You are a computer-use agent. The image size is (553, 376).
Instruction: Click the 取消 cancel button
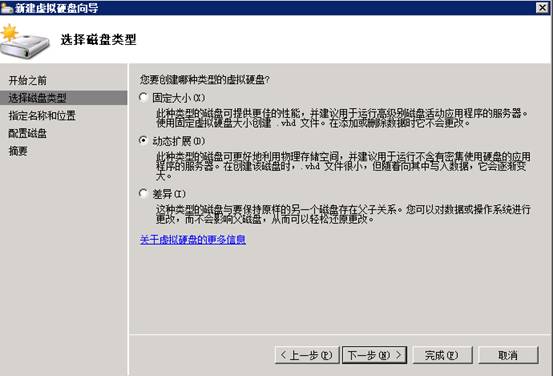point(508,355)
